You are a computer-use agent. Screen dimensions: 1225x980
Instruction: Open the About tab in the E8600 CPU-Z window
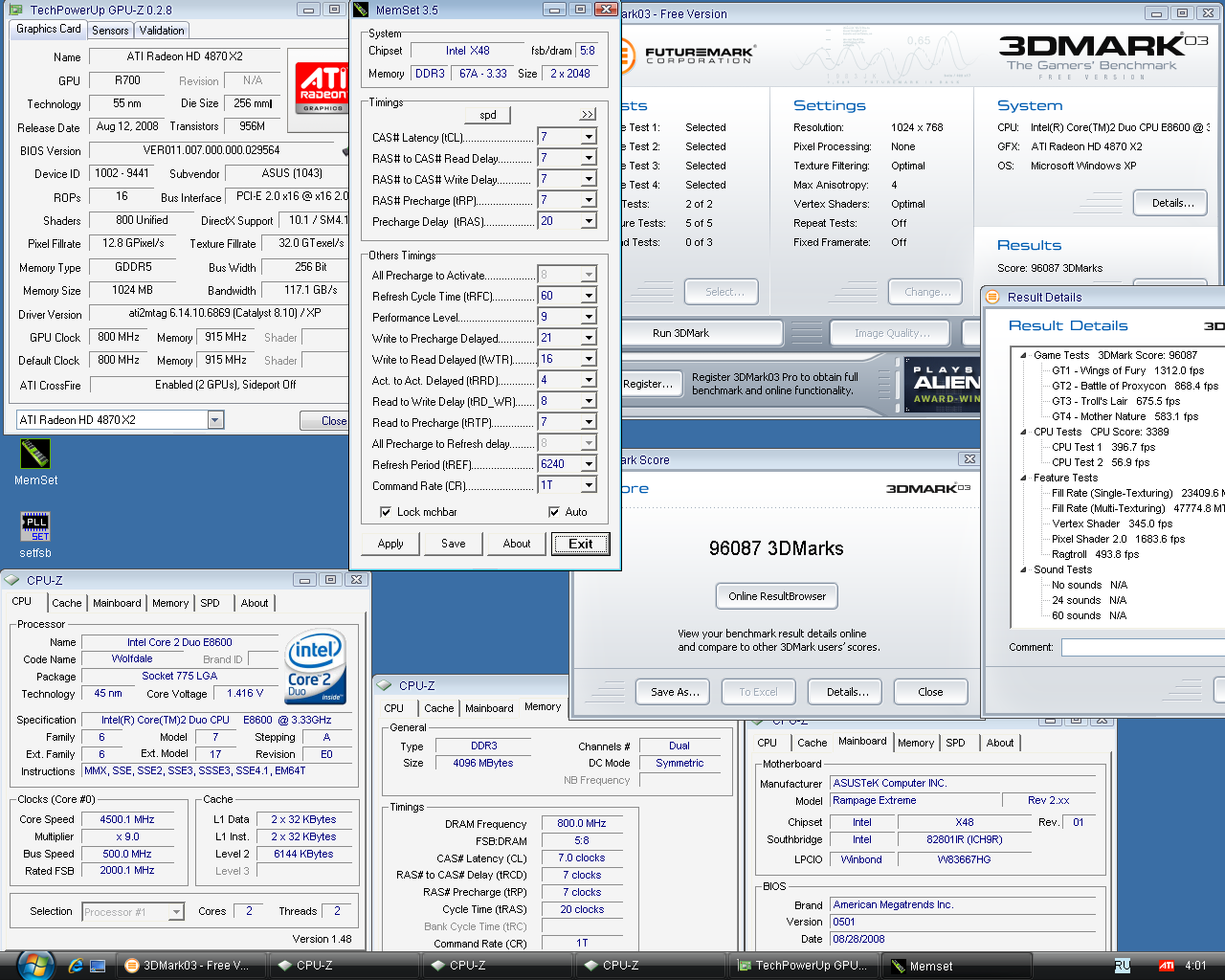(255, 603)
